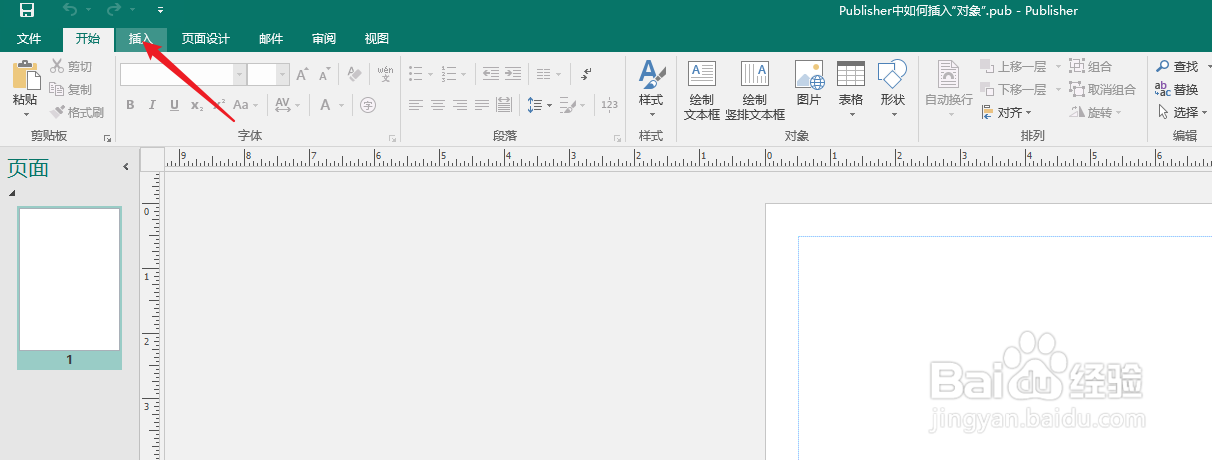
Task: Toggle Superscript formatting
Action: [x=218, y=105]
